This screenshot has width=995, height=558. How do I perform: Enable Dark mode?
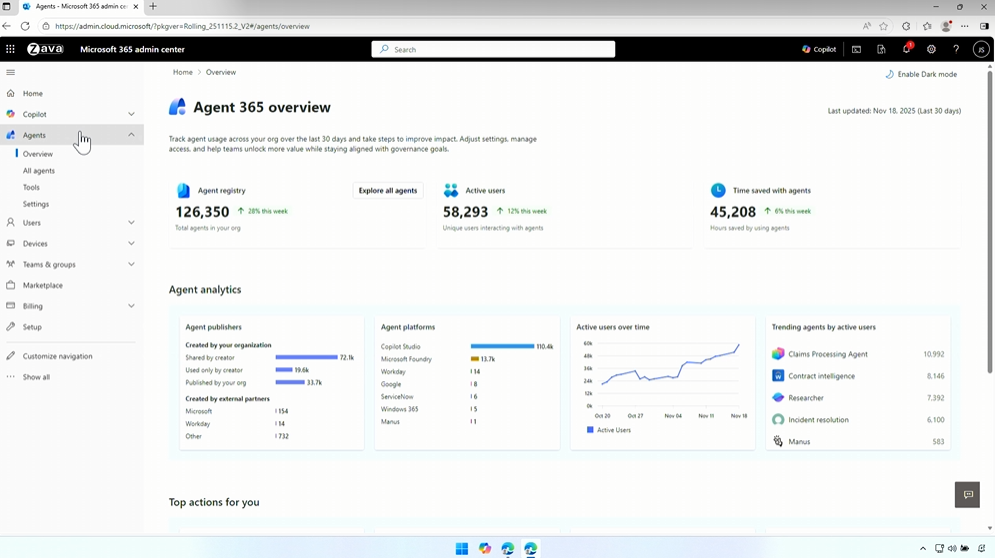point(921,74)
